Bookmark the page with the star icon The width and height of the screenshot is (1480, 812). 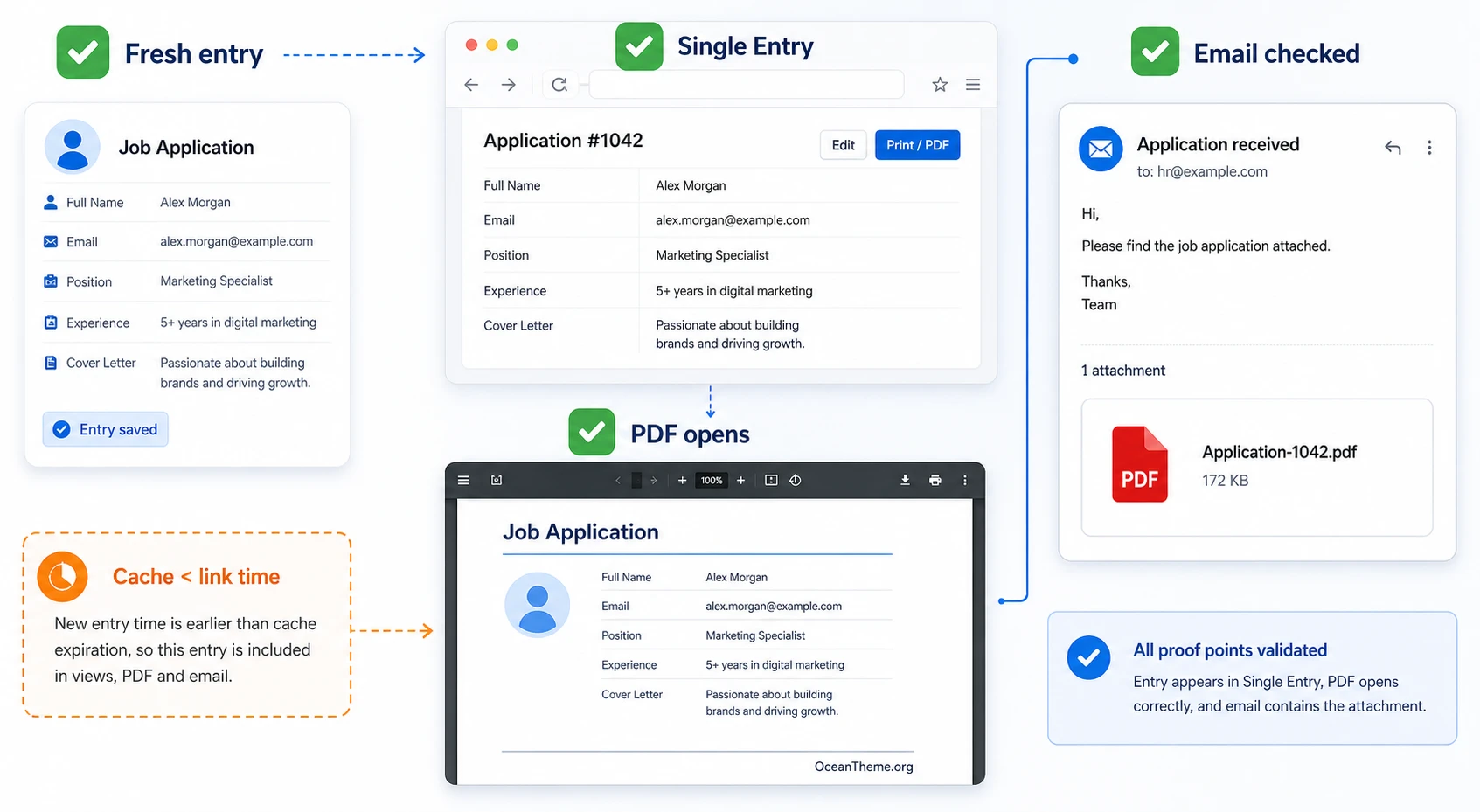(940, 85)
